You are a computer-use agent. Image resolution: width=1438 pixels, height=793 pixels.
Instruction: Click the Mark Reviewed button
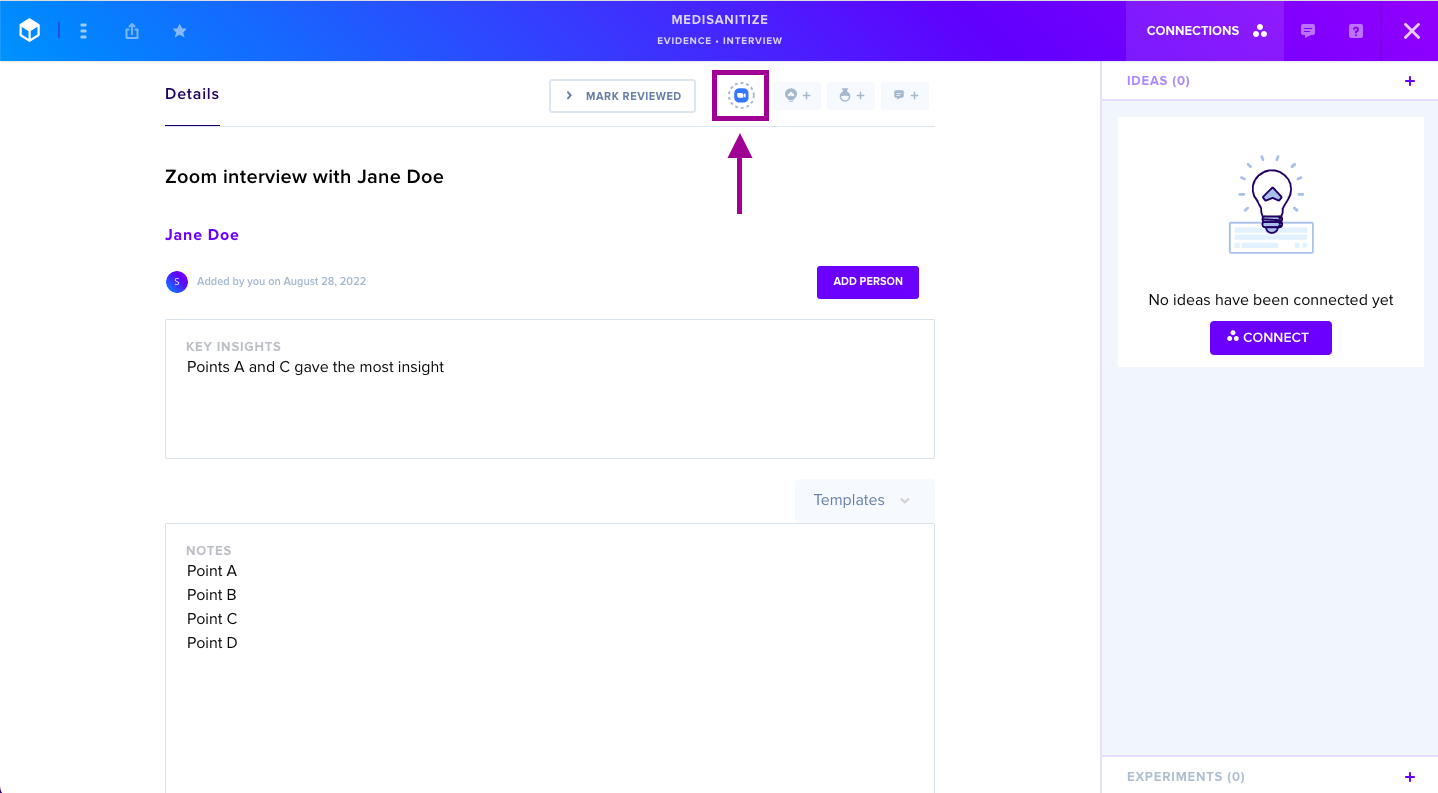pyautogui.click(x=622, y=96)
